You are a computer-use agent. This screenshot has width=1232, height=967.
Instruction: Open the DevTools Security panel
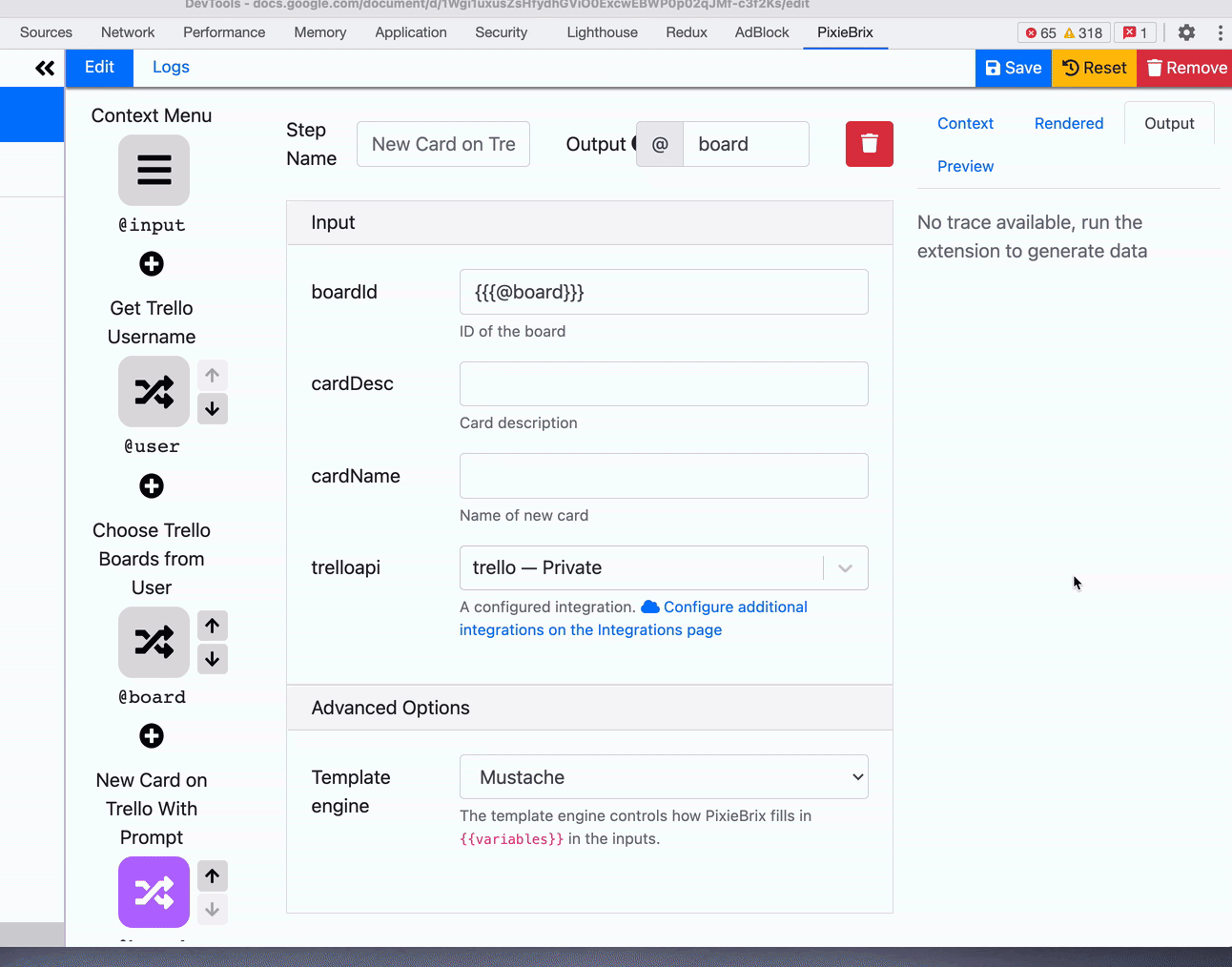502,32
